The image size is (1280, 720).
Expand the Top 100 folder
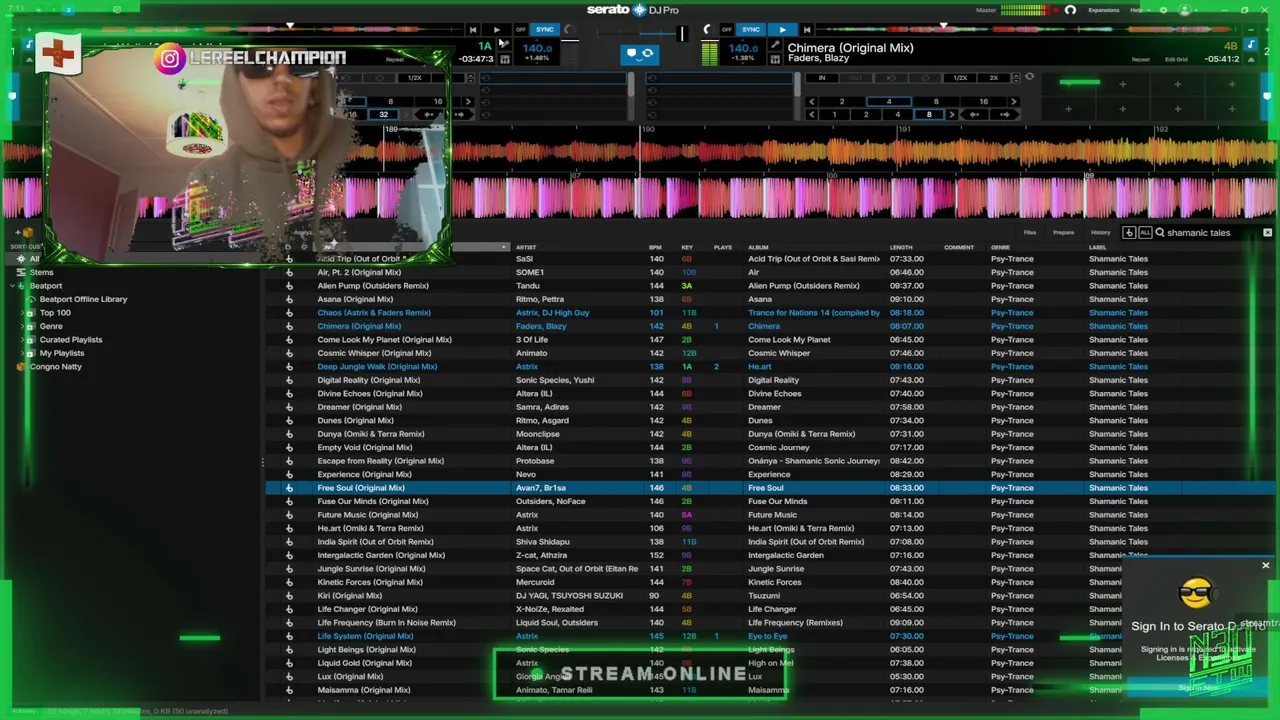22,313
